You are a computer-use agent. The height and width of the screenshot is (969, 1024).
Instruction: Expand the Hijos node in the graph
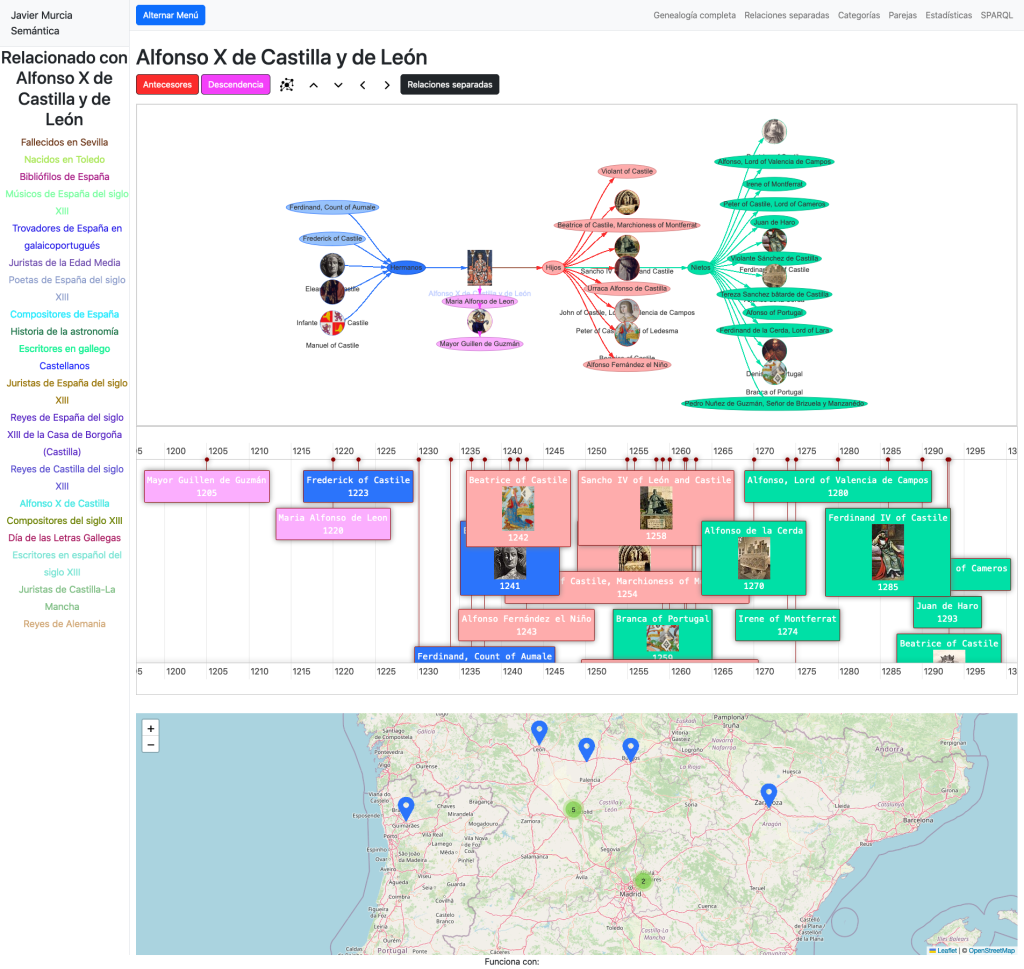point(552,268)
